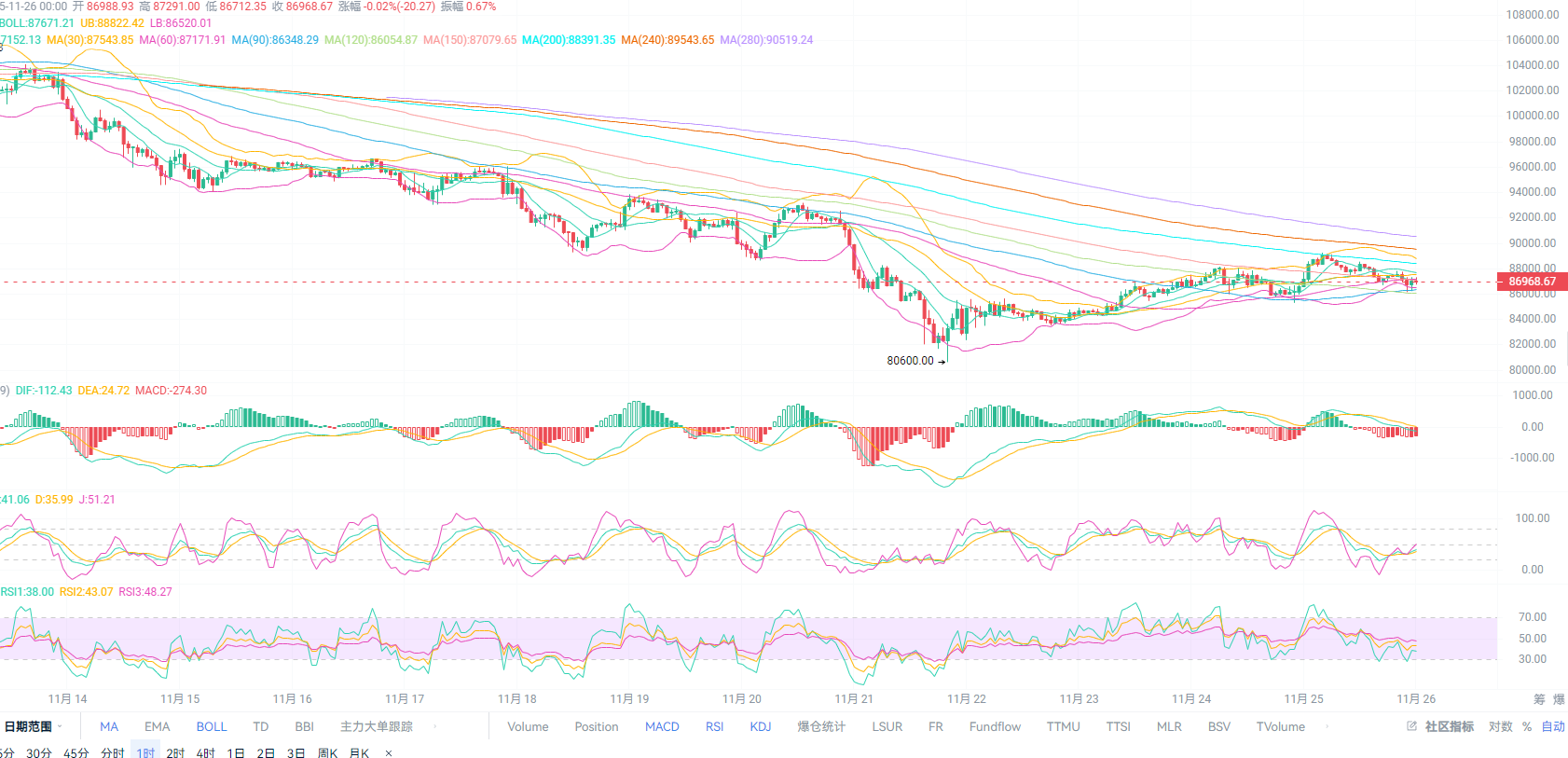Click the 爆 liquidation icon

[1559, 699]
